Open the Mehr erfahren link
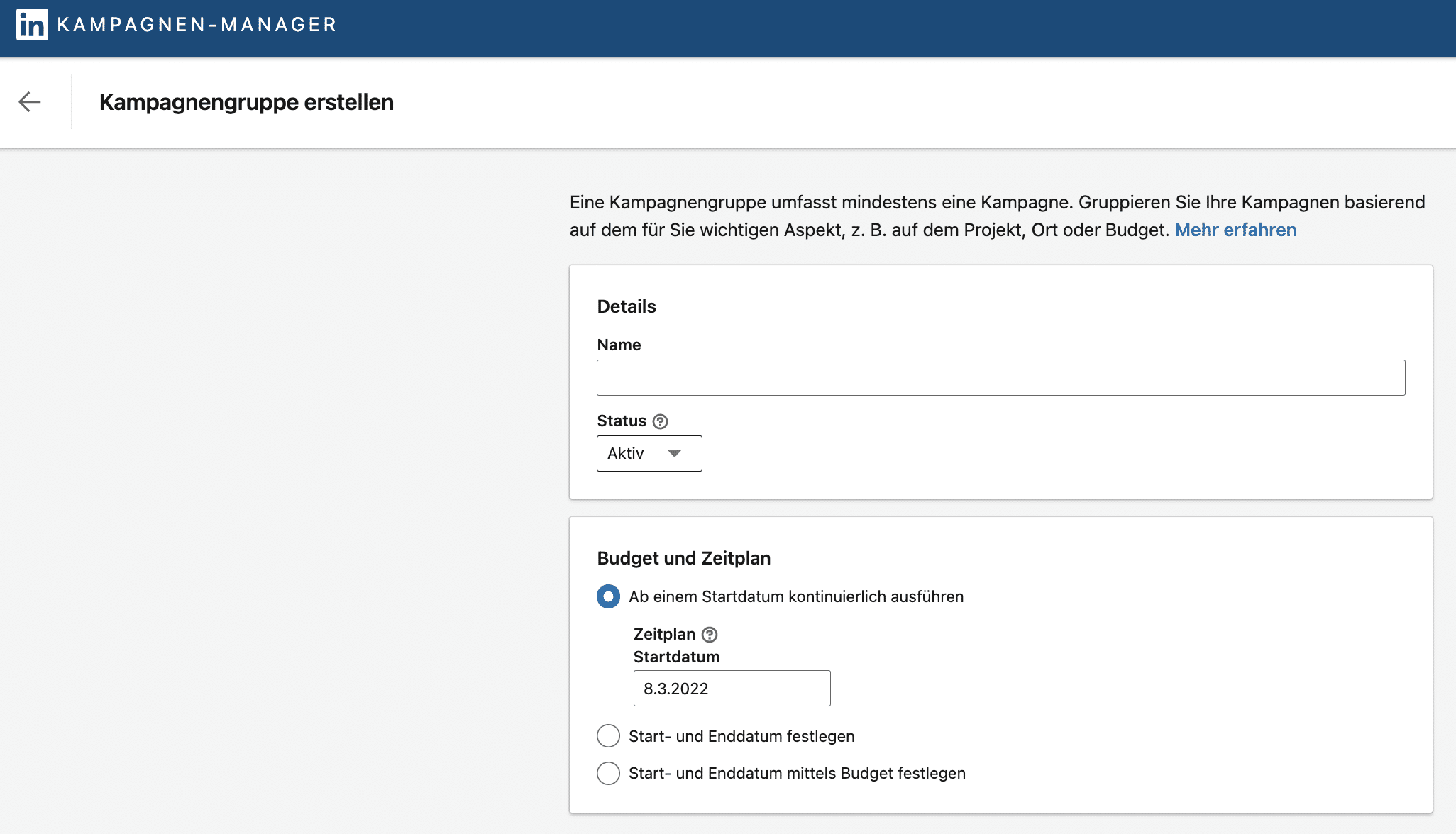Screen dimensions: 1456x834 coord(1235,230)
